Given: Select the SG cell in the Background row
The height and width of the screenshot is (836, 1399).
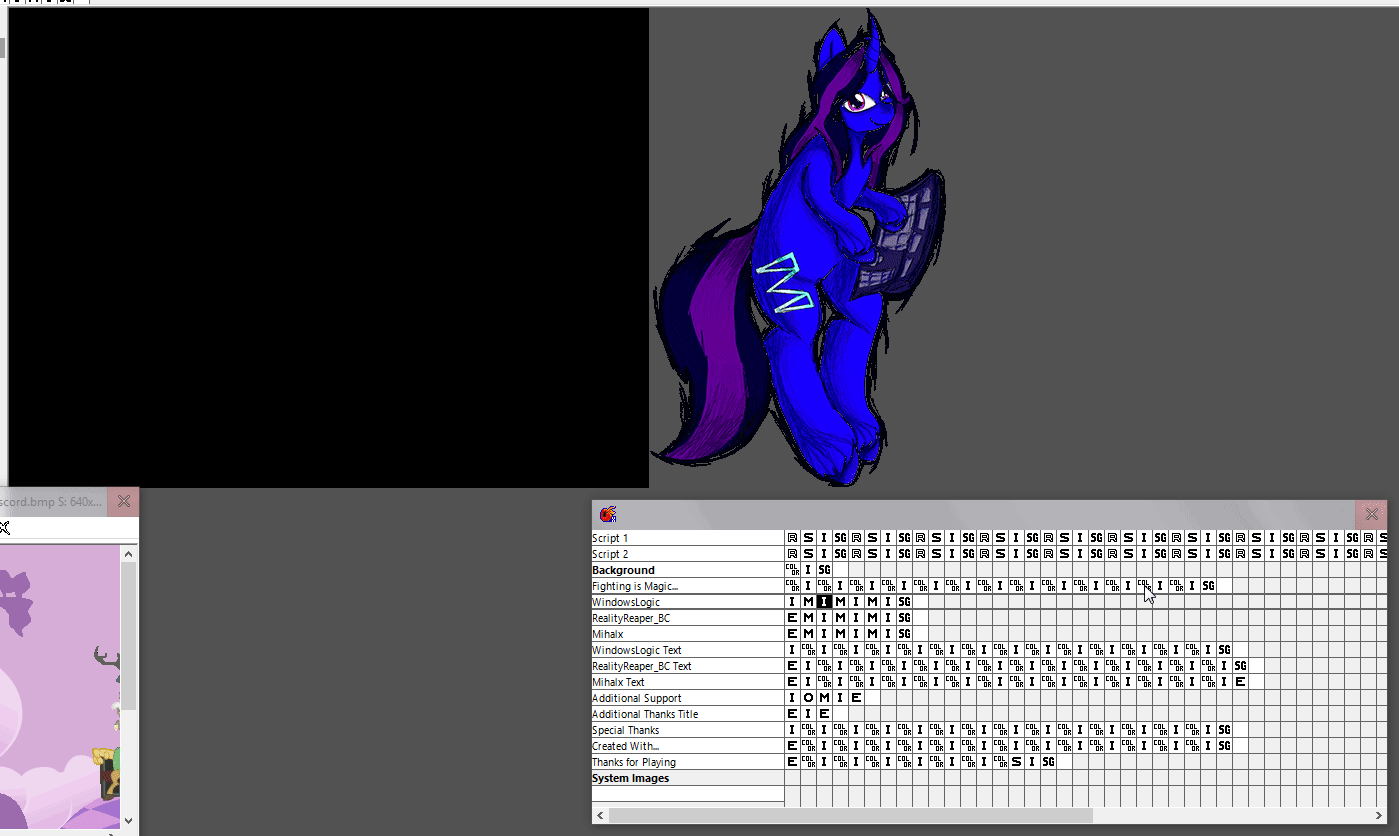Looking at the screenshot, I should click(825, 570).
